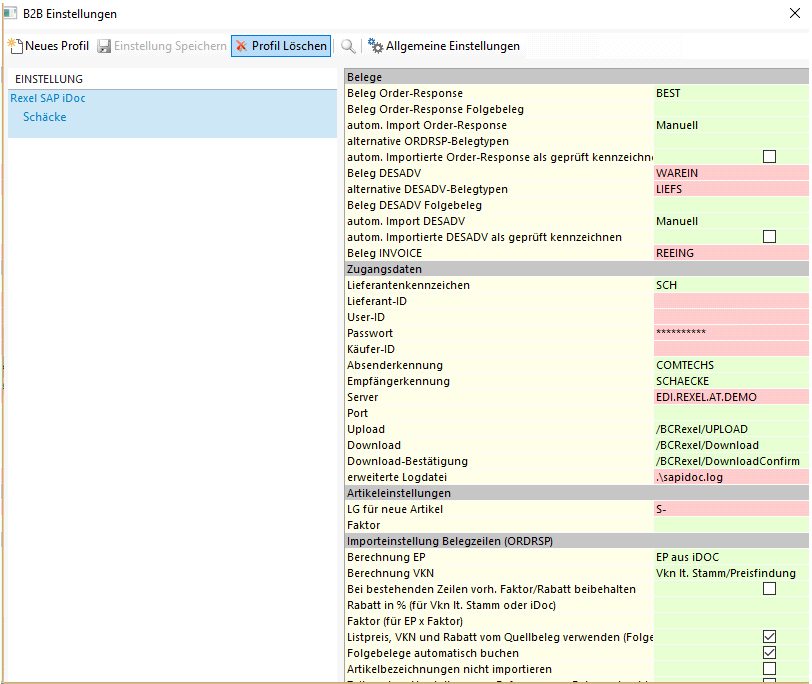Screen dimensions: 812x684
Task: Click the magnifier search icon in toolbar
Action: [x=348, y=46]
